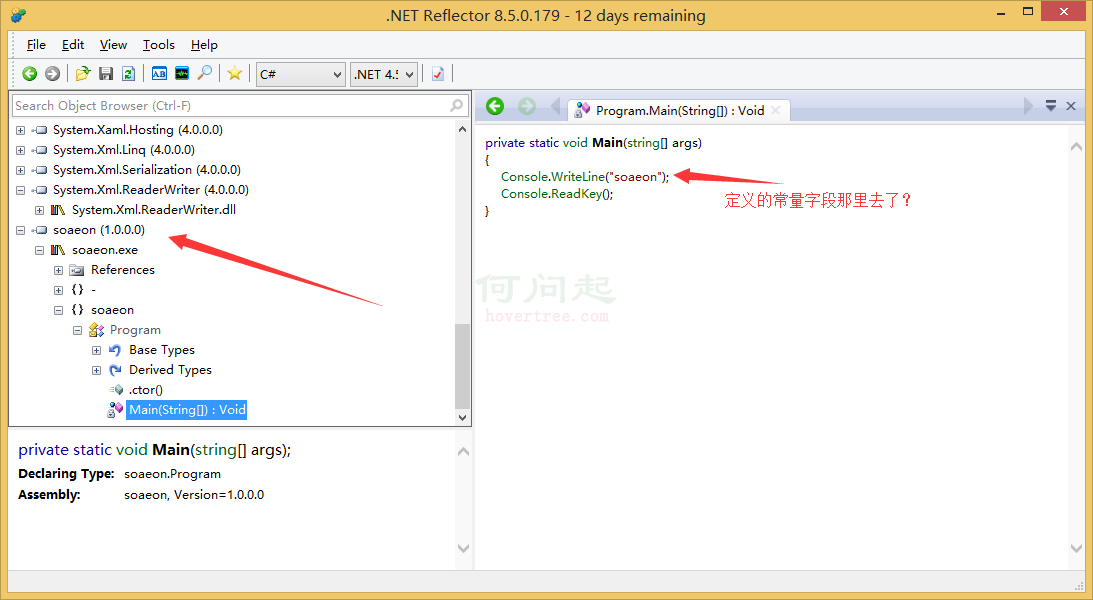Image resolution: width=1093 pixels, height=600 pixels.
Task: Open the language dropdown showing C#
Action: pos(300,74)
